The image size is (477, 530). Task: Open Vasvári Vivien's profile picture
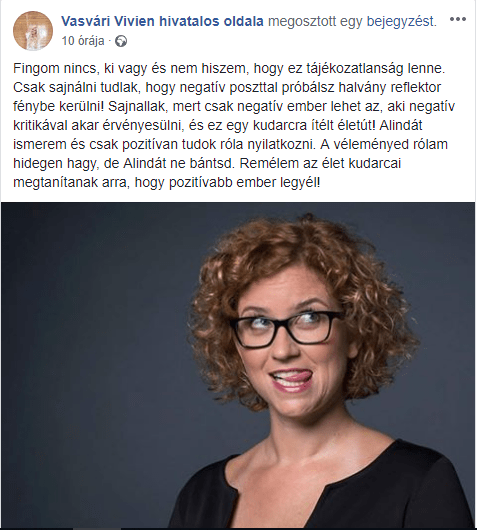point(33,31)
